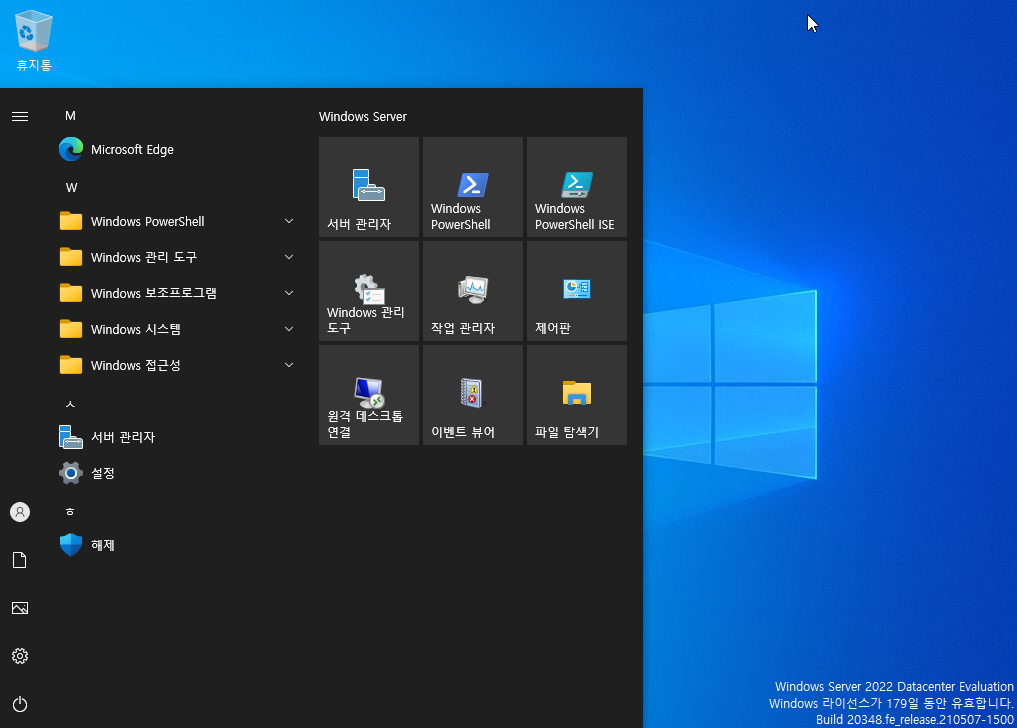Open 서버 관리자 in the app list
Viewport: 1017px width, 728px height.
point(175,437)
